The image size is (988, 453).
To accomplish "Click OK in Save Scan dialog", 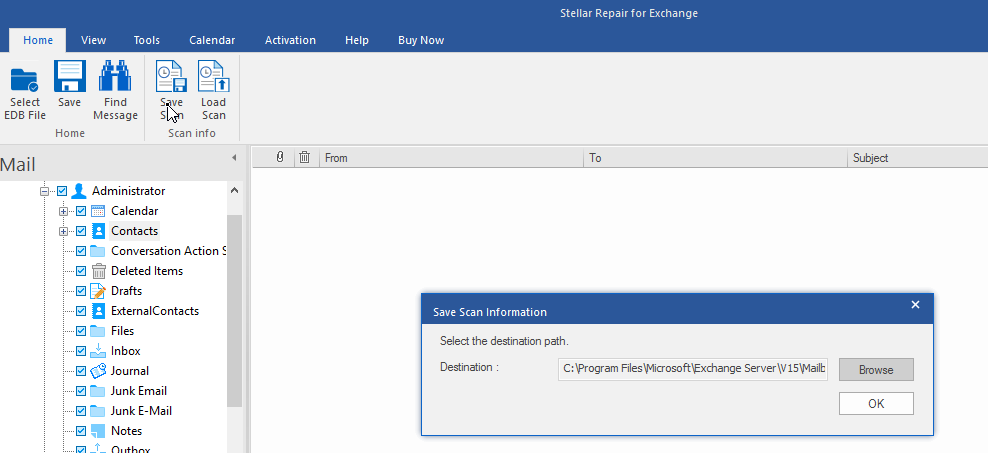I will click(876, 404).
